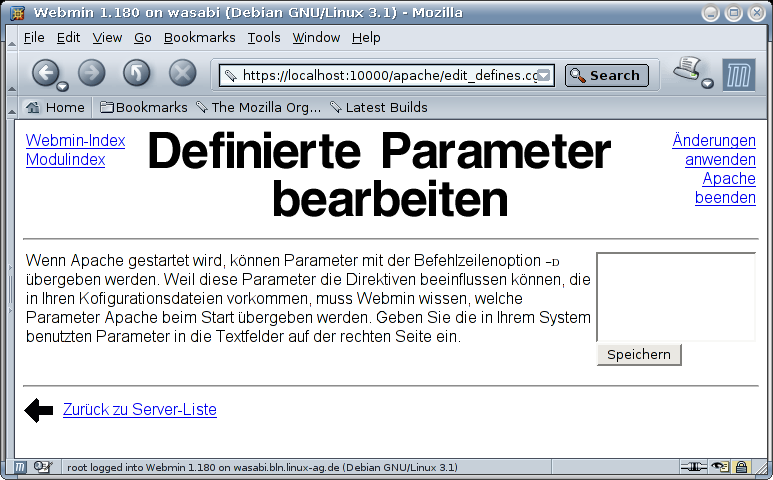Viewport: 773px width, 480px height.
Task: Click Home in the personal toolbar
Action: tap(55, 107)
